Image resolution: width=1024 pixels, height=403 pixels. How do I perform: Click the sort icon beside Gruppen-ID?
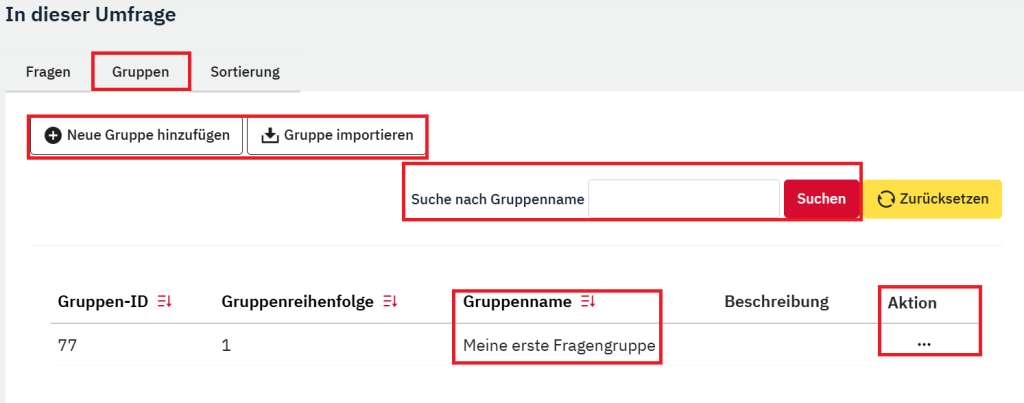coord(165,302)
